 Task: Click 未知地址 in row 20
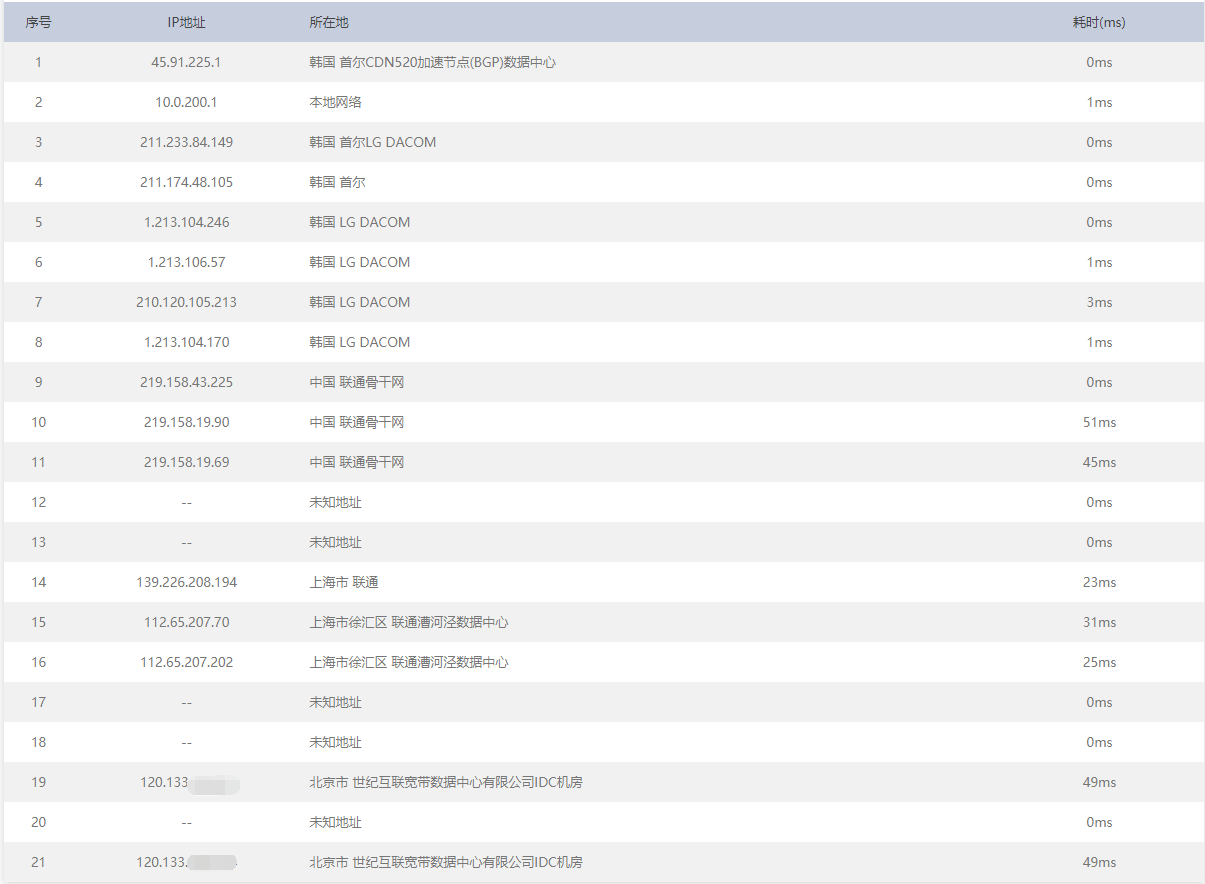click(336, 822)
